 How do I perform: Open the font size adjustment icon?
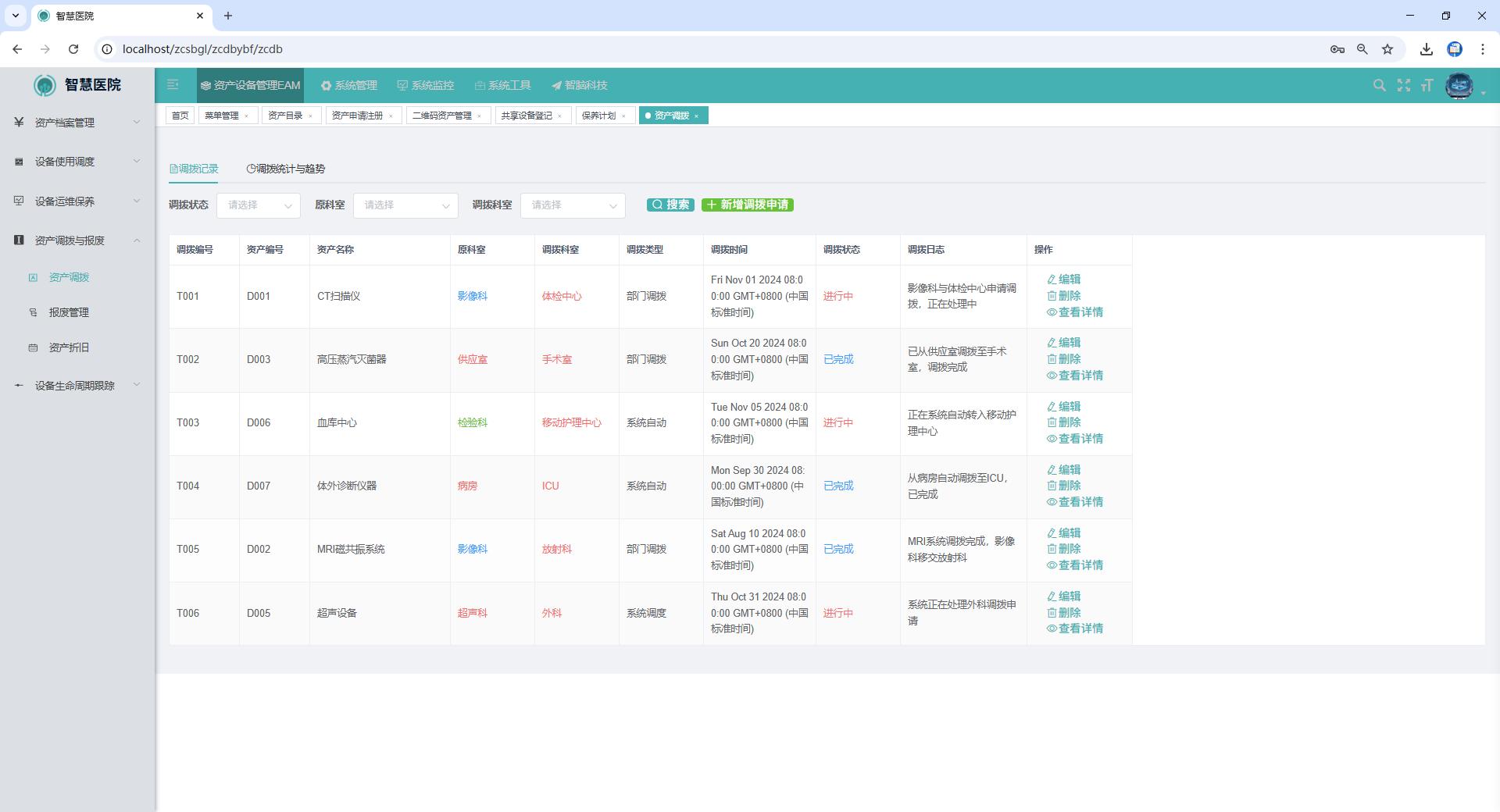(1427, 85)
